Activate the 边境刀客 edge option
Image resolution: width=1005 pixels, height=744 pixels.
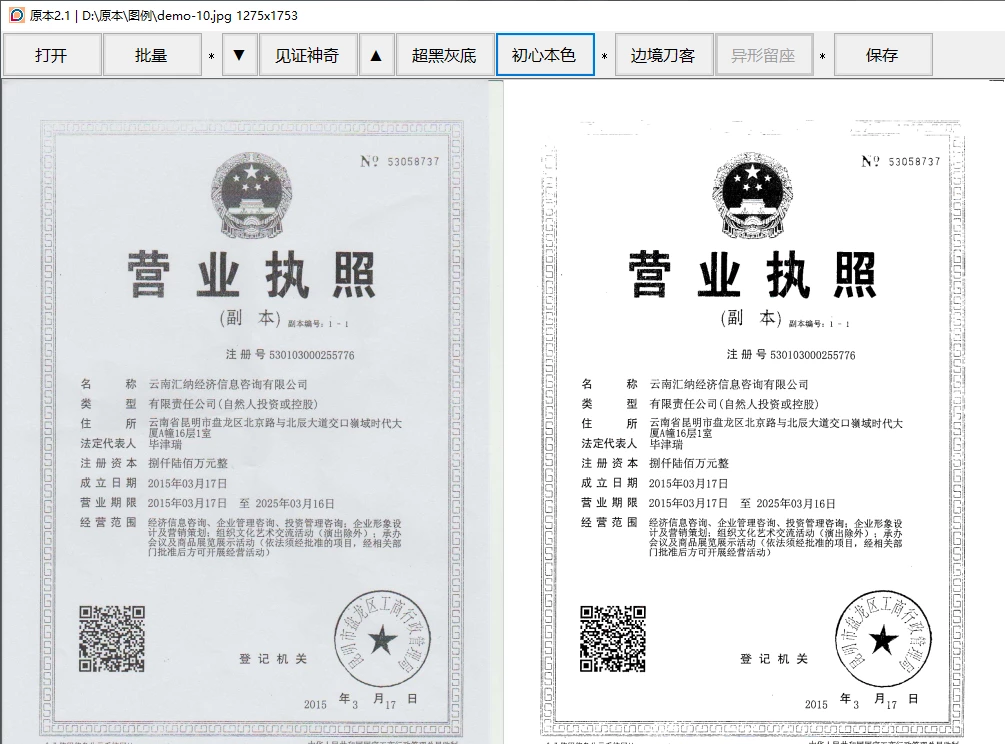(662, 55)
